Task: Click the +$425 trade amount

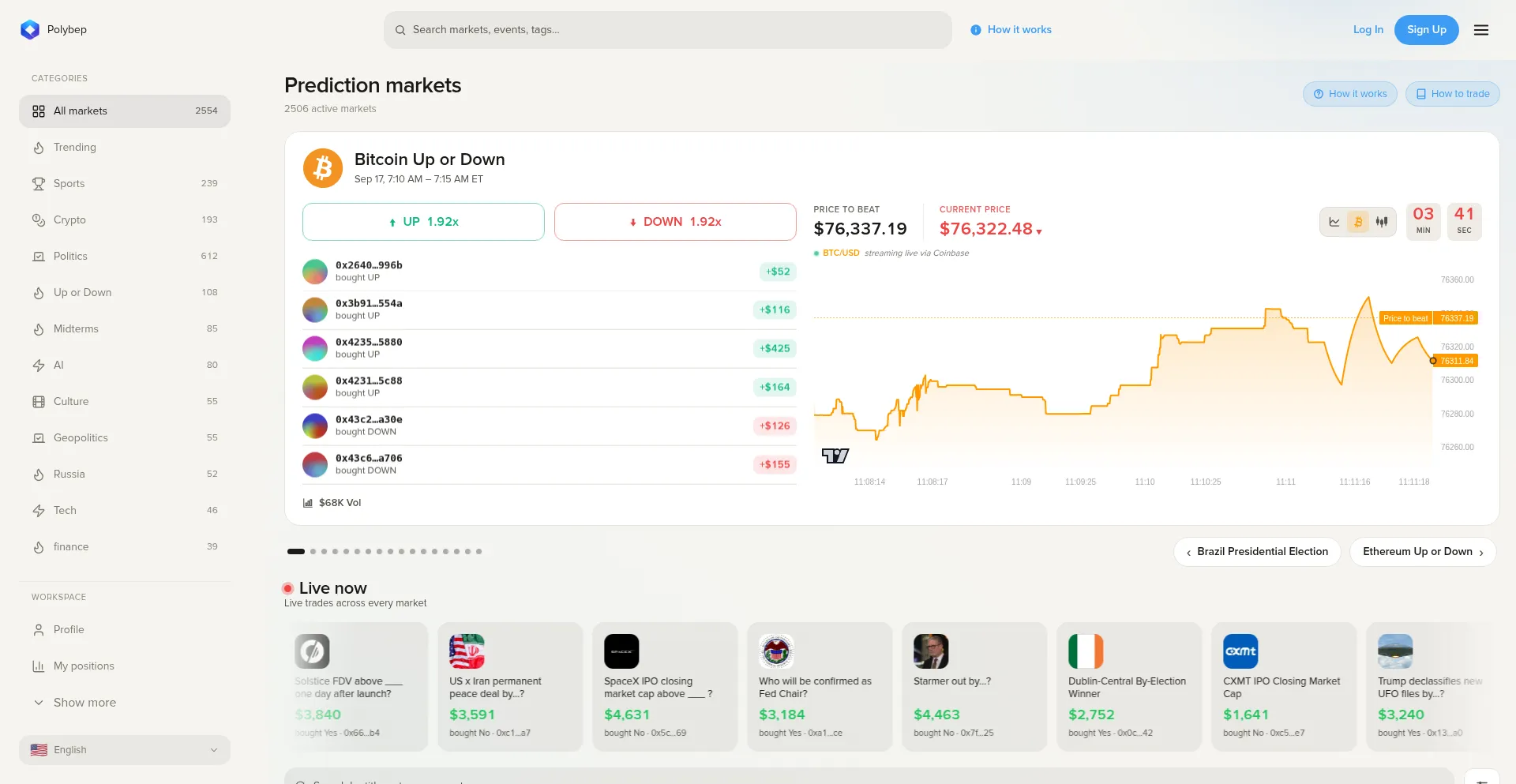Action: pyautogui.click(x=775, y=349)
